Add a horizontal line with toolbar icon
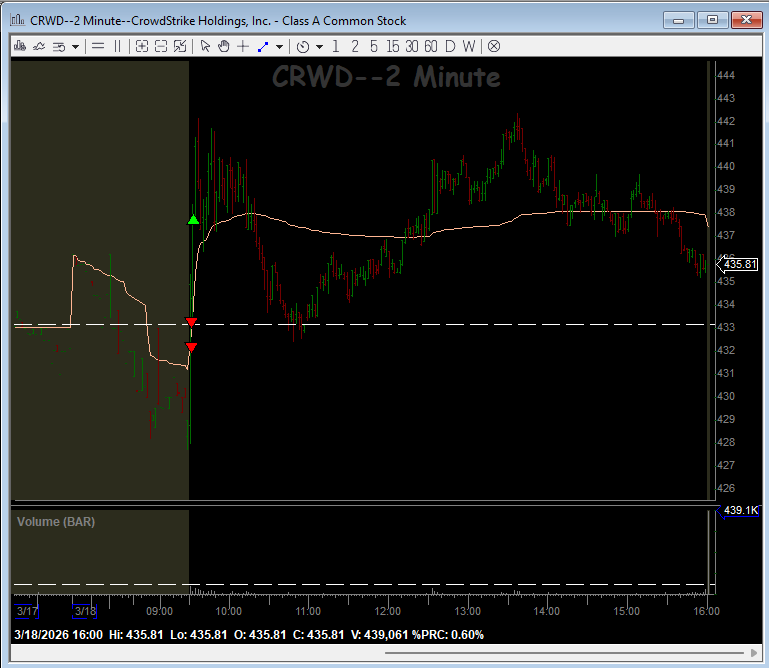This screenshot has height=668, width=769. pyautogui.click(x=98, y=46)
